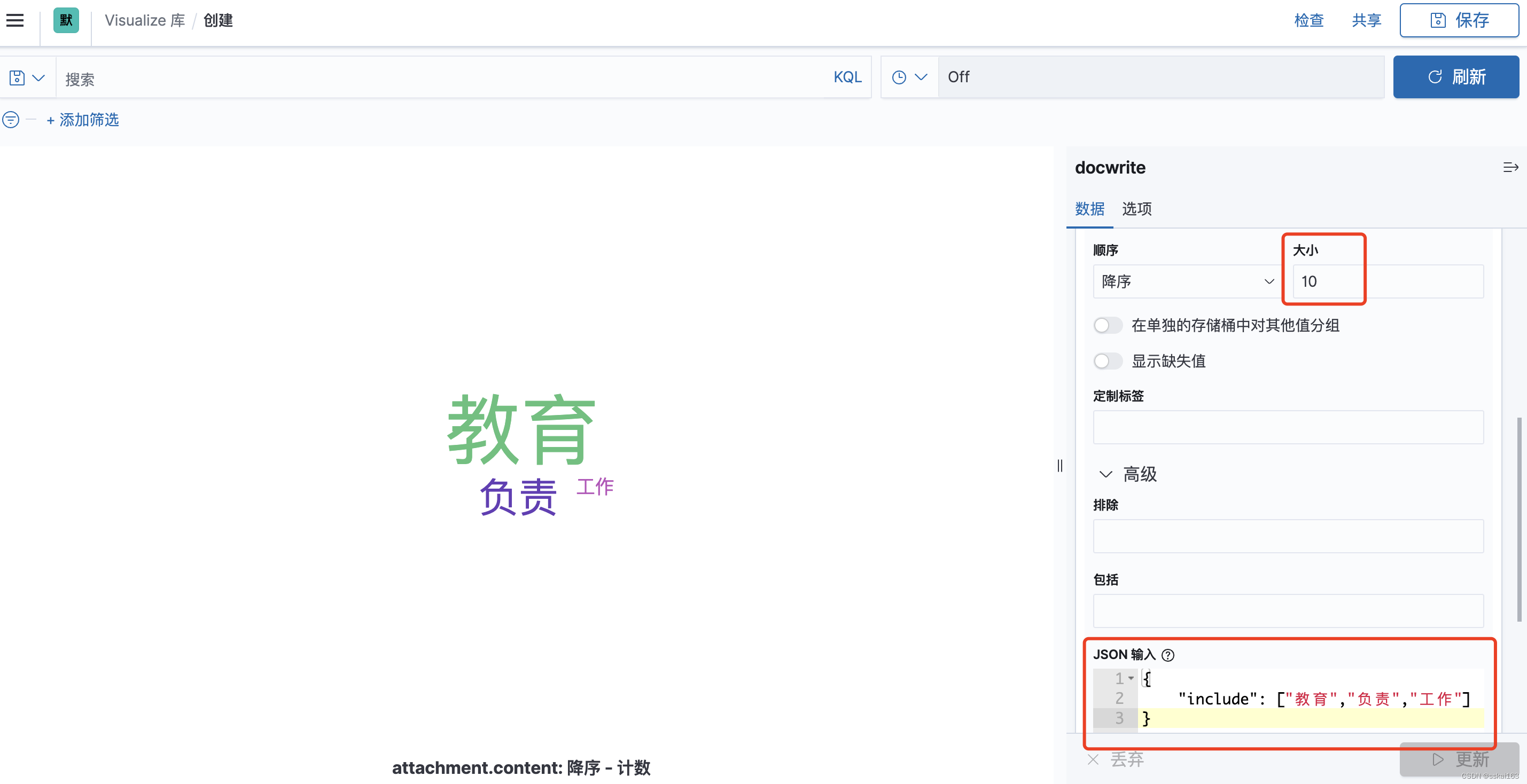Open the hamburger navigation menu
The height and width of the screenshot is (784, 1527).
click(15, 20)
